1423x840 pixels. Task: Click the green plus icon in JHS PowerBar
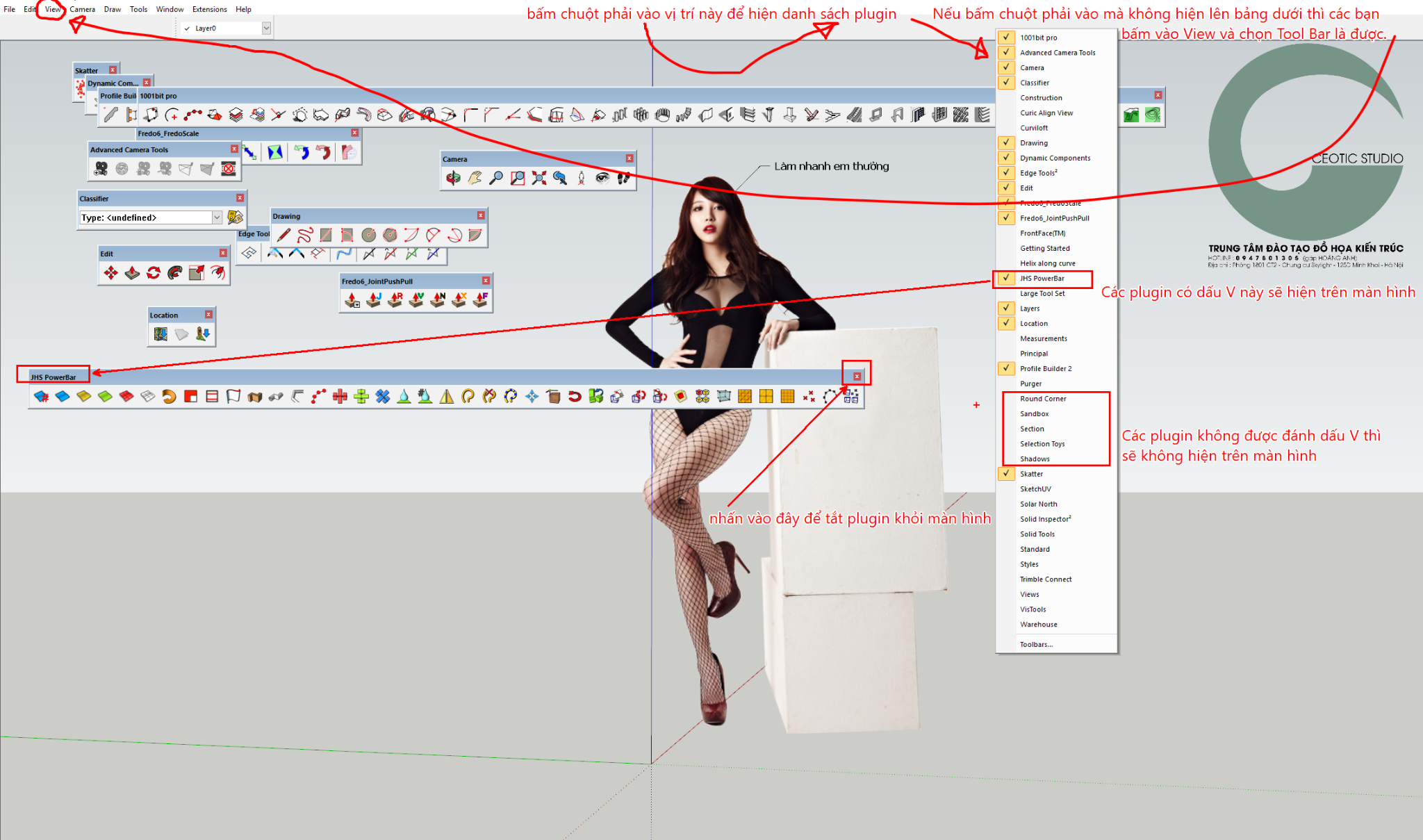click(x=361, y=396)
